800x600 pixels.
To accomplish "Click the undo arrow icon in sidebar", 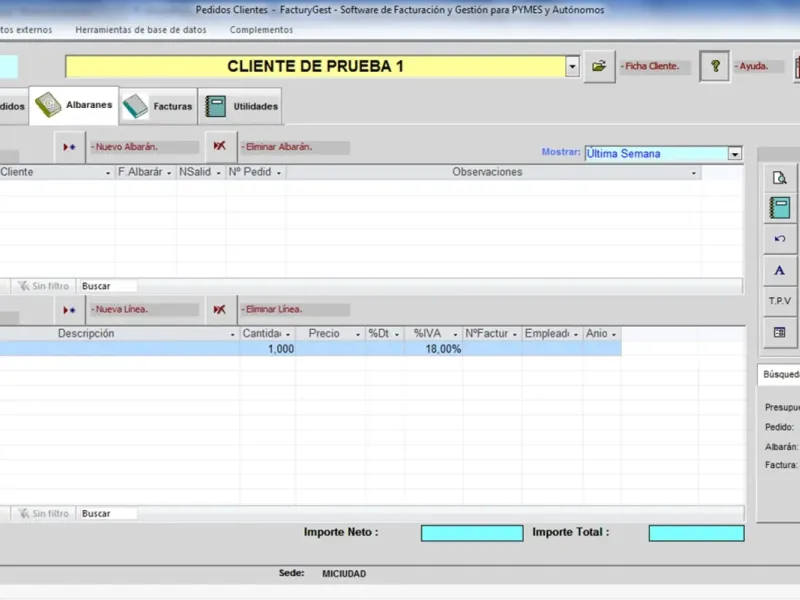I will [780, 239].
